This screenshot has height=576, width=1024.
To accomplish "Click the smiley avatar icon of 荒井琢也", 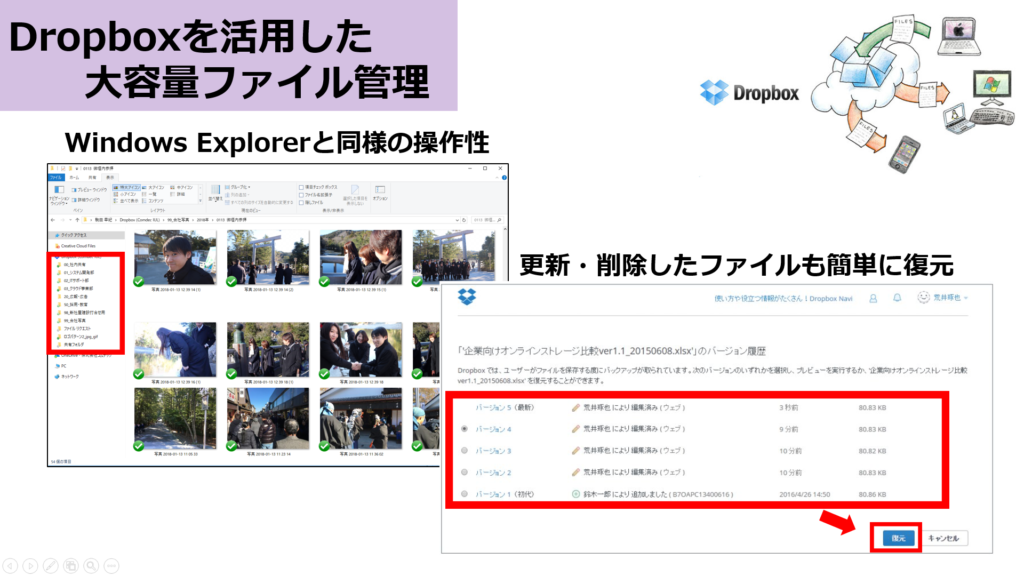I will click(x=923, y=298).
